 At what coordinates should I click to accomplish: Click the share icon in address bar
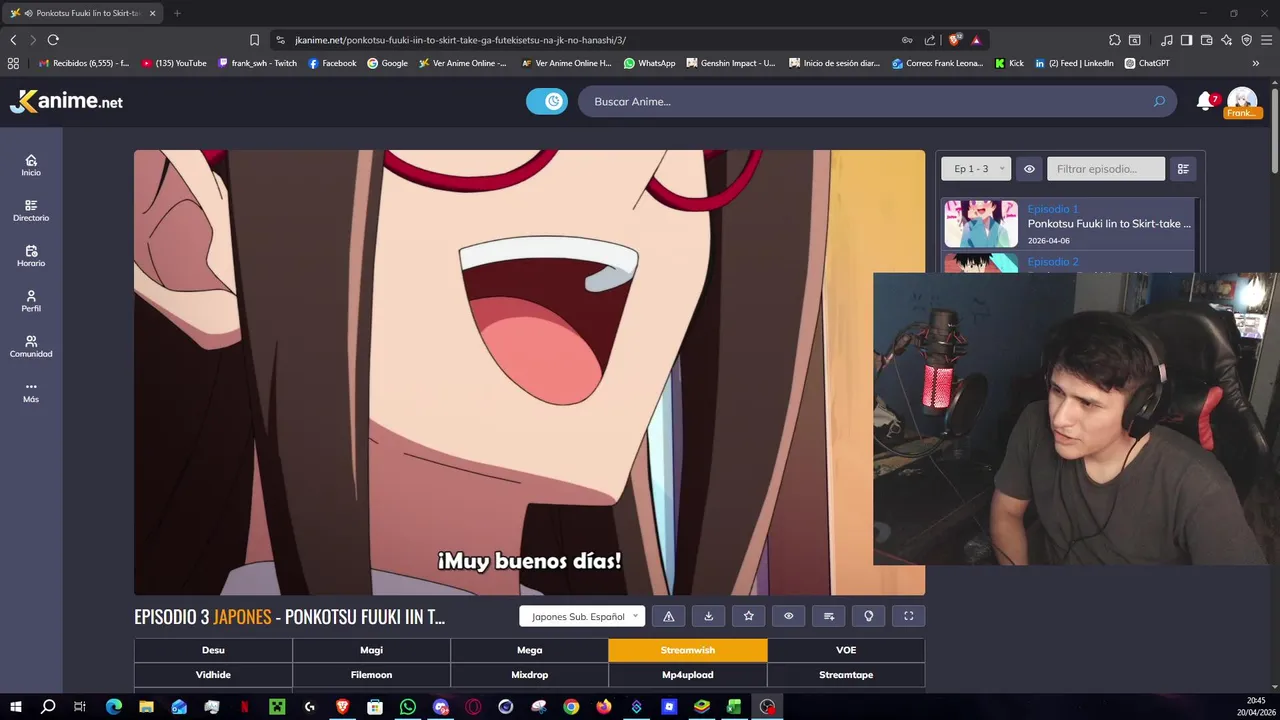(930, 40)
